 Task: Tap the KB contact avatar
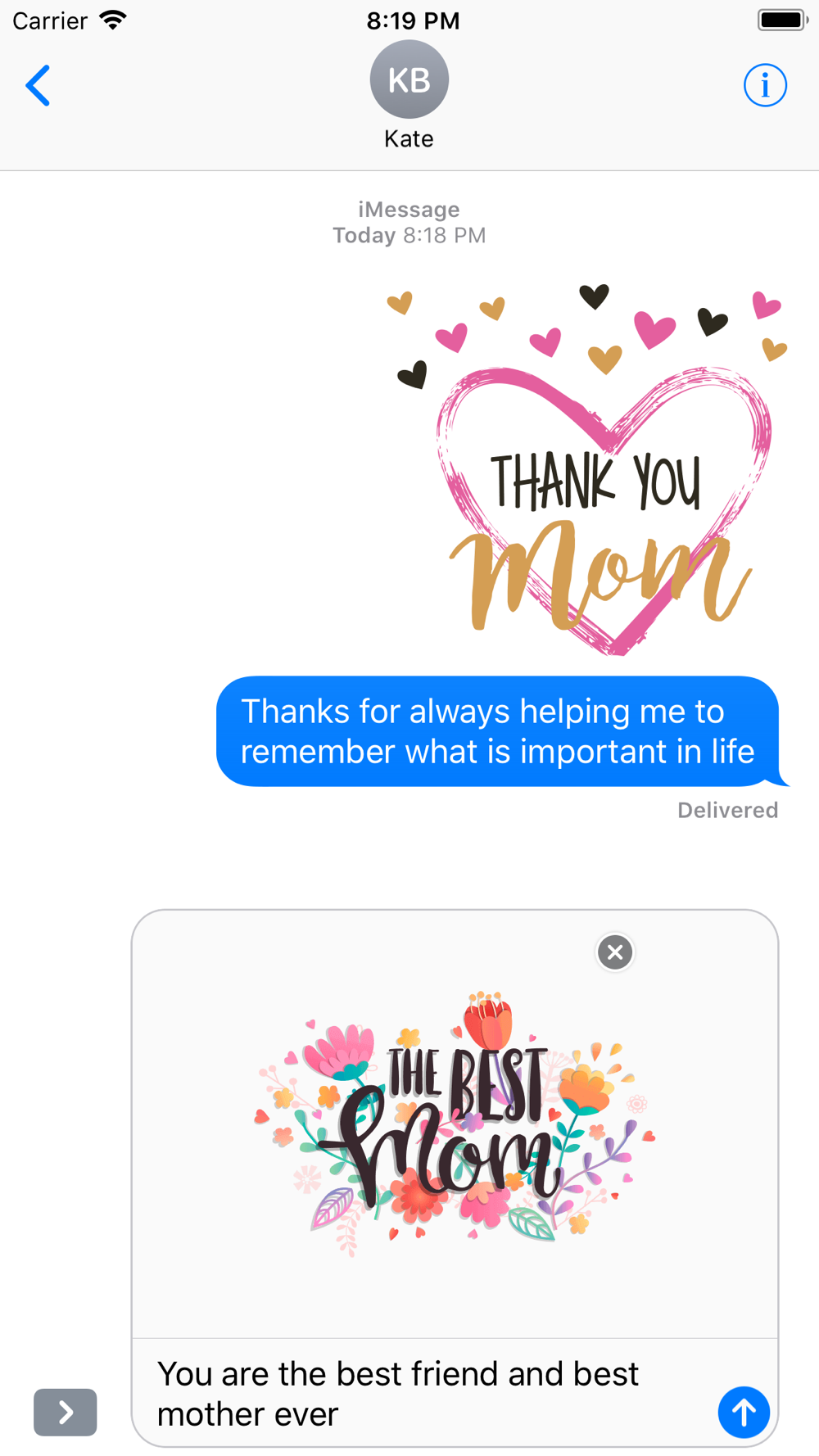409,79
